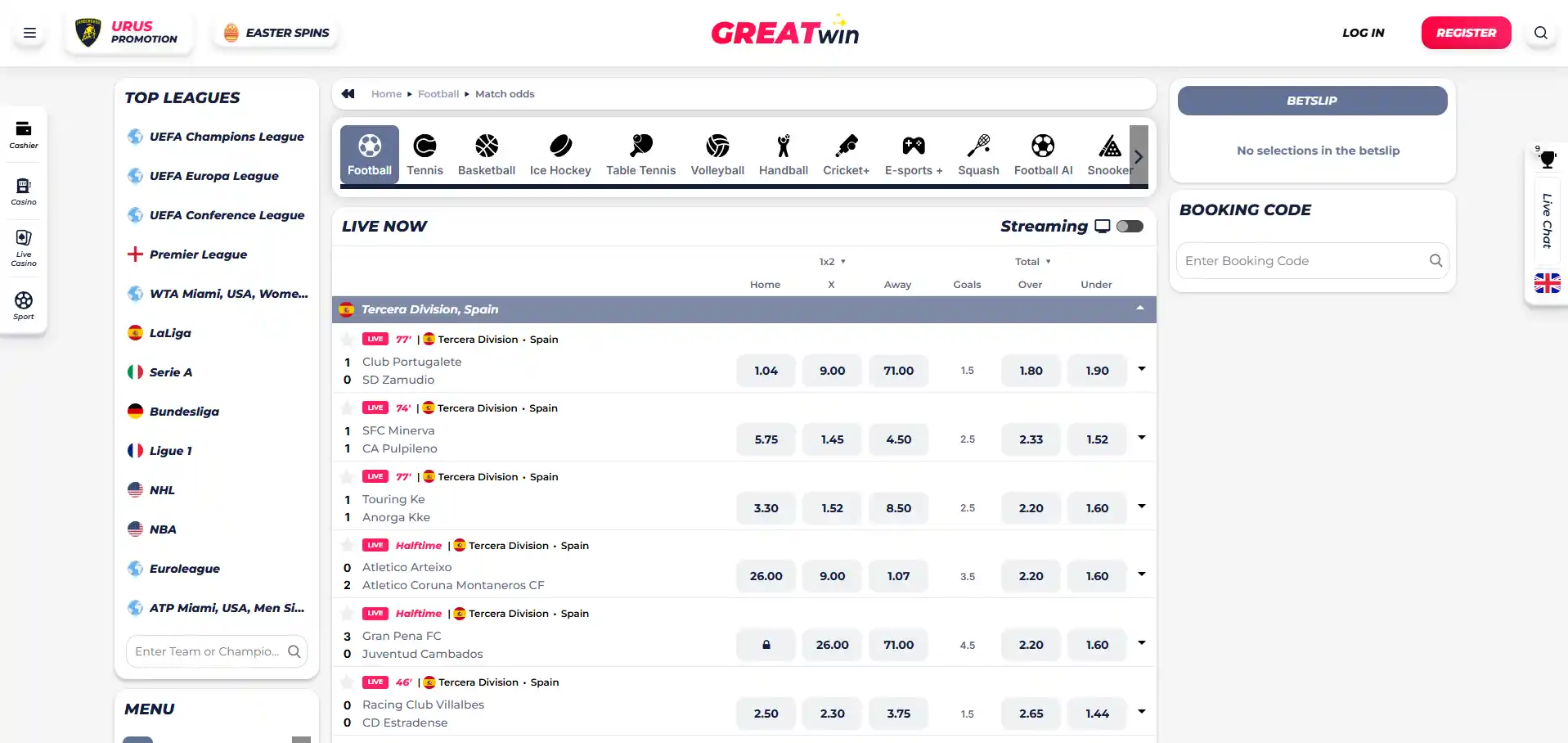Select the Football sport tab
The image size is (1568, 743).
coord(370,155)
